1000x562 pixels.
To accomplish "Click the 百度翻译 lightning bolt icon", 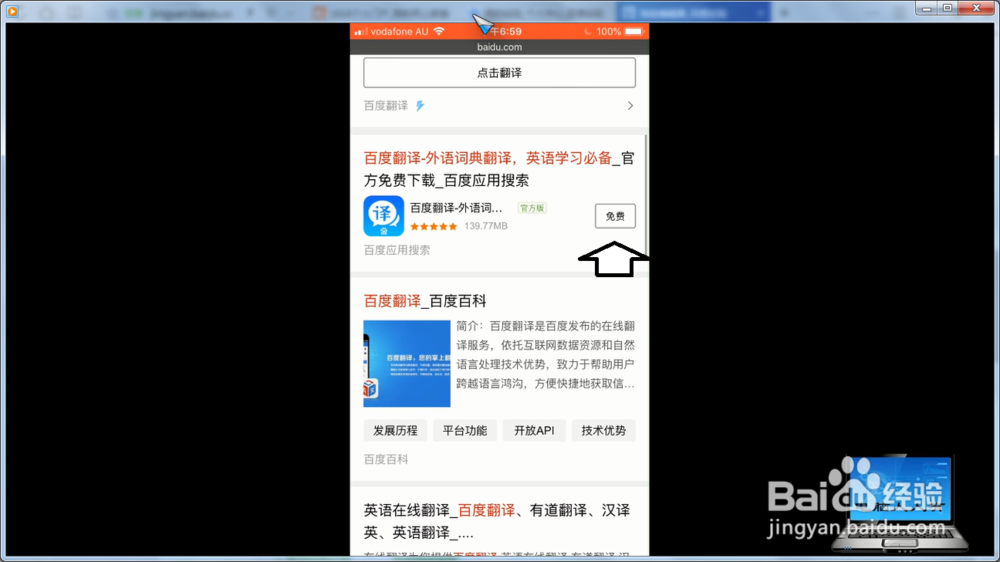I will click(x=420, y=106).
